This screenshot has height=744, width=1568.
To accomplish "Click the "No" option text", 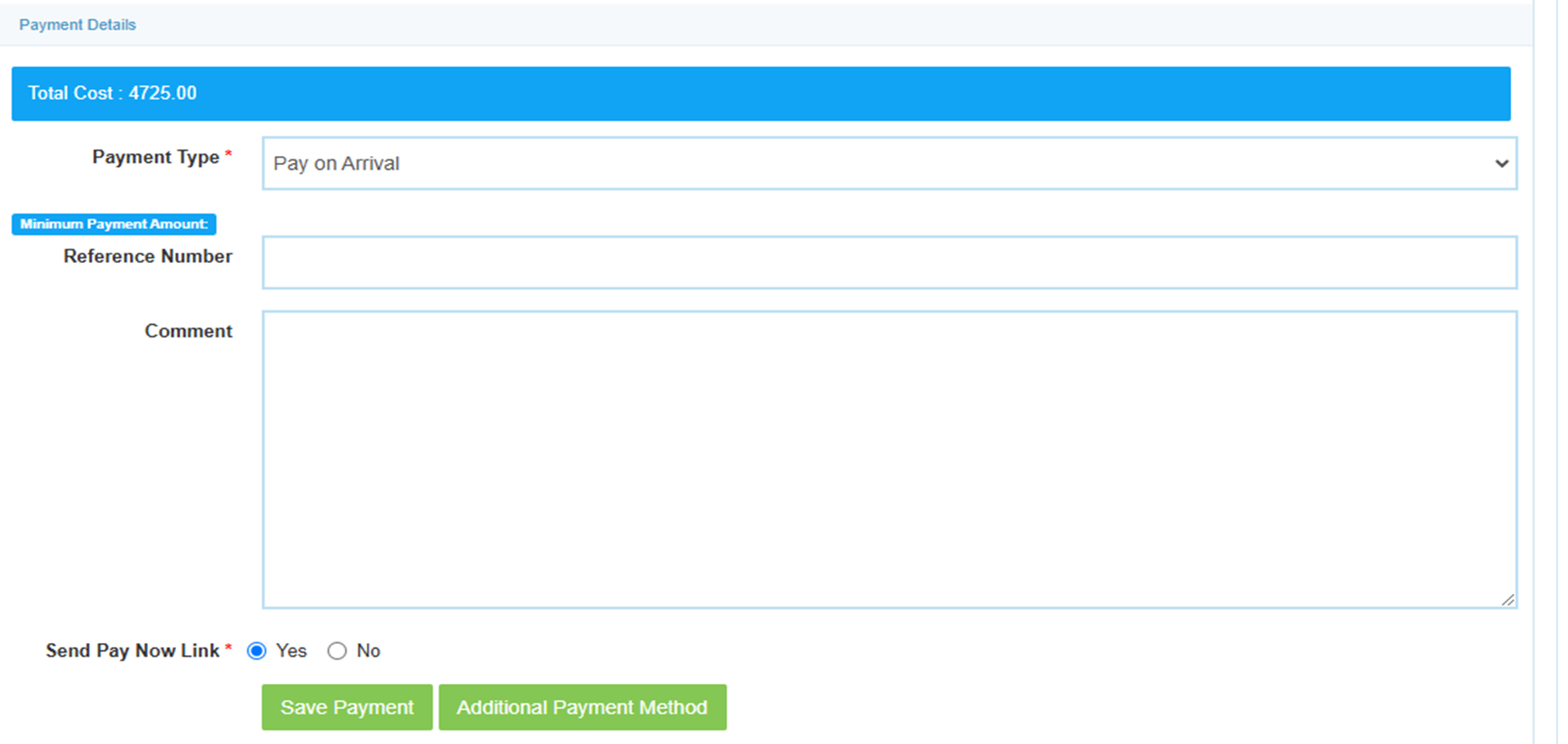I will click(368, 651).
